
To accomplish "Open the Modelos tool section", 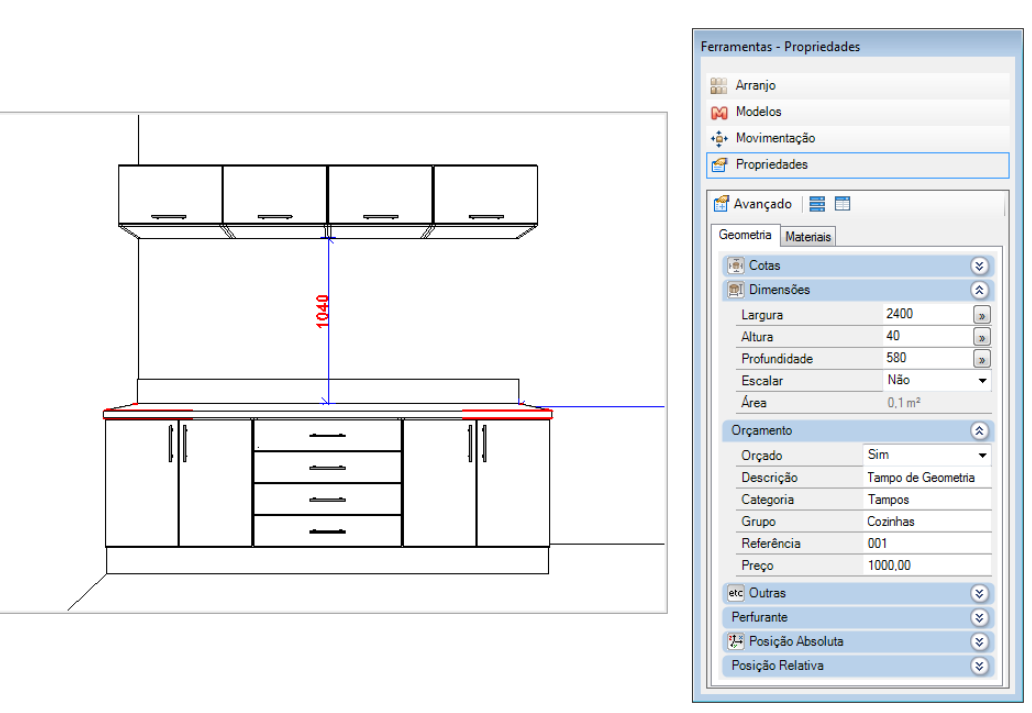I will [x=758, y=112].
